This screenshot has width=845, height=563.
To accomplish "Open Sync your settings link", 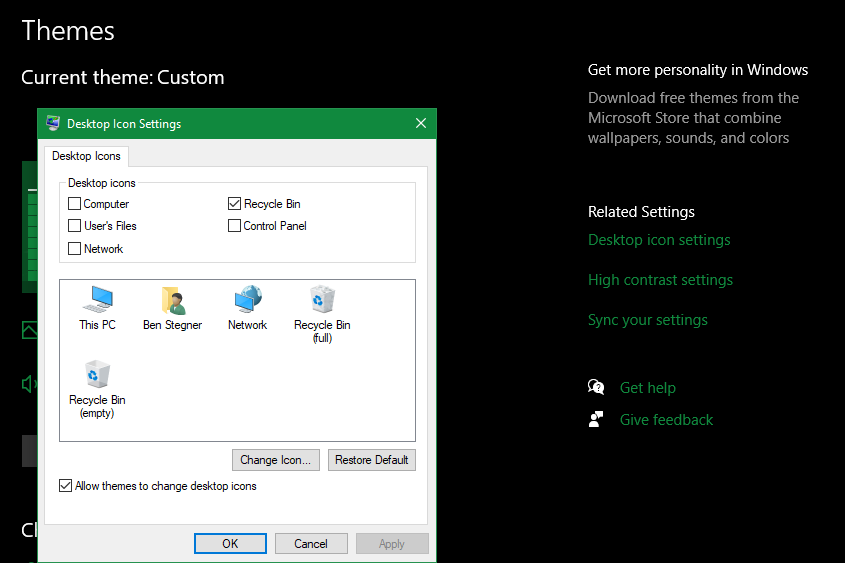I will pos(647,320).
